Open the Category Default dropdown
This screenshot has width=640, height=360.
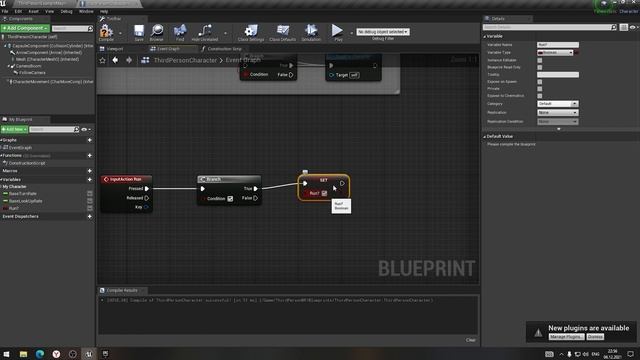tap(558, 104)
